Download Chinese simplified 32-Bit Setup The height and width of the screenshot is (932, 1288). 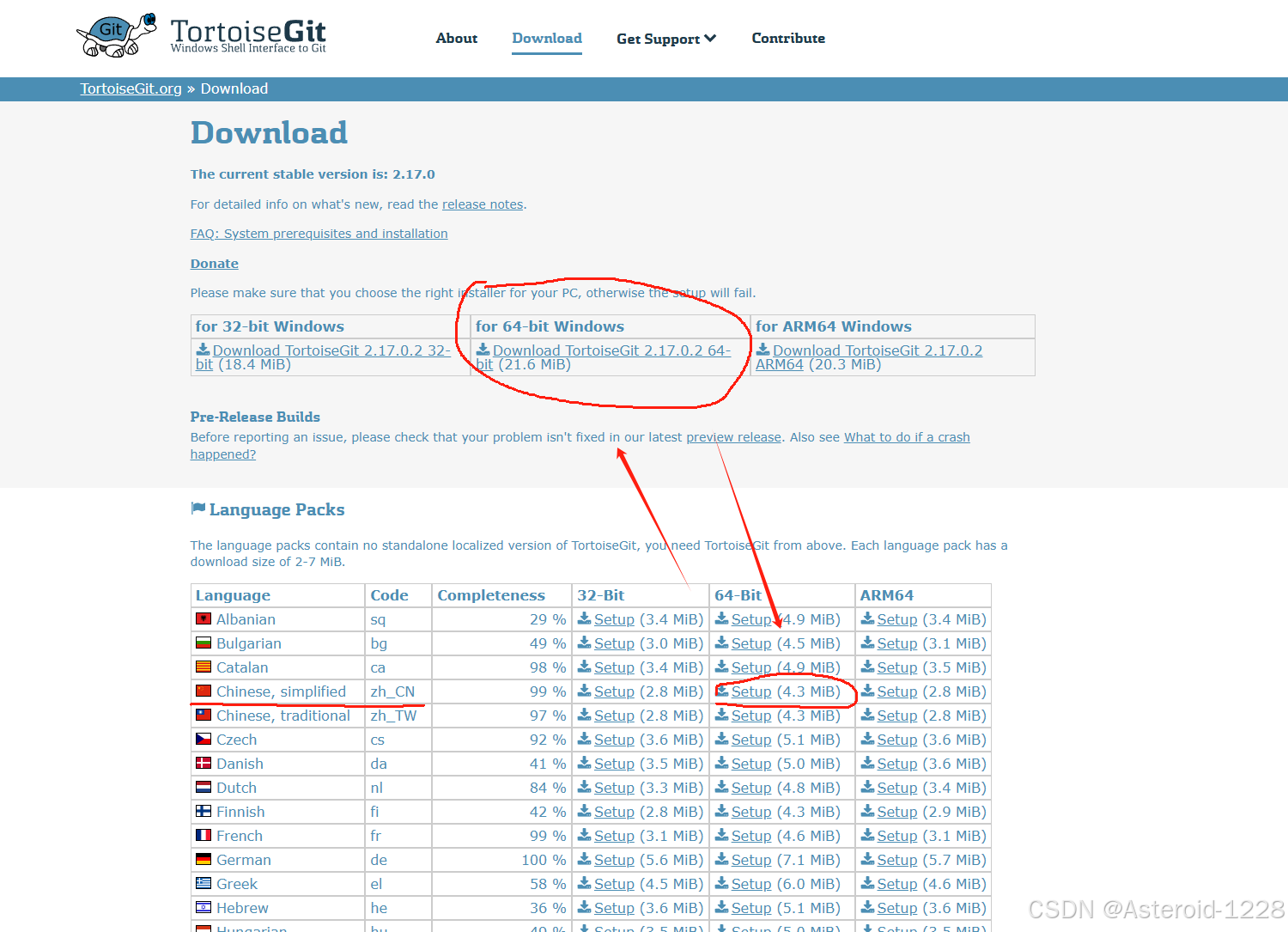tap(614, 691)
